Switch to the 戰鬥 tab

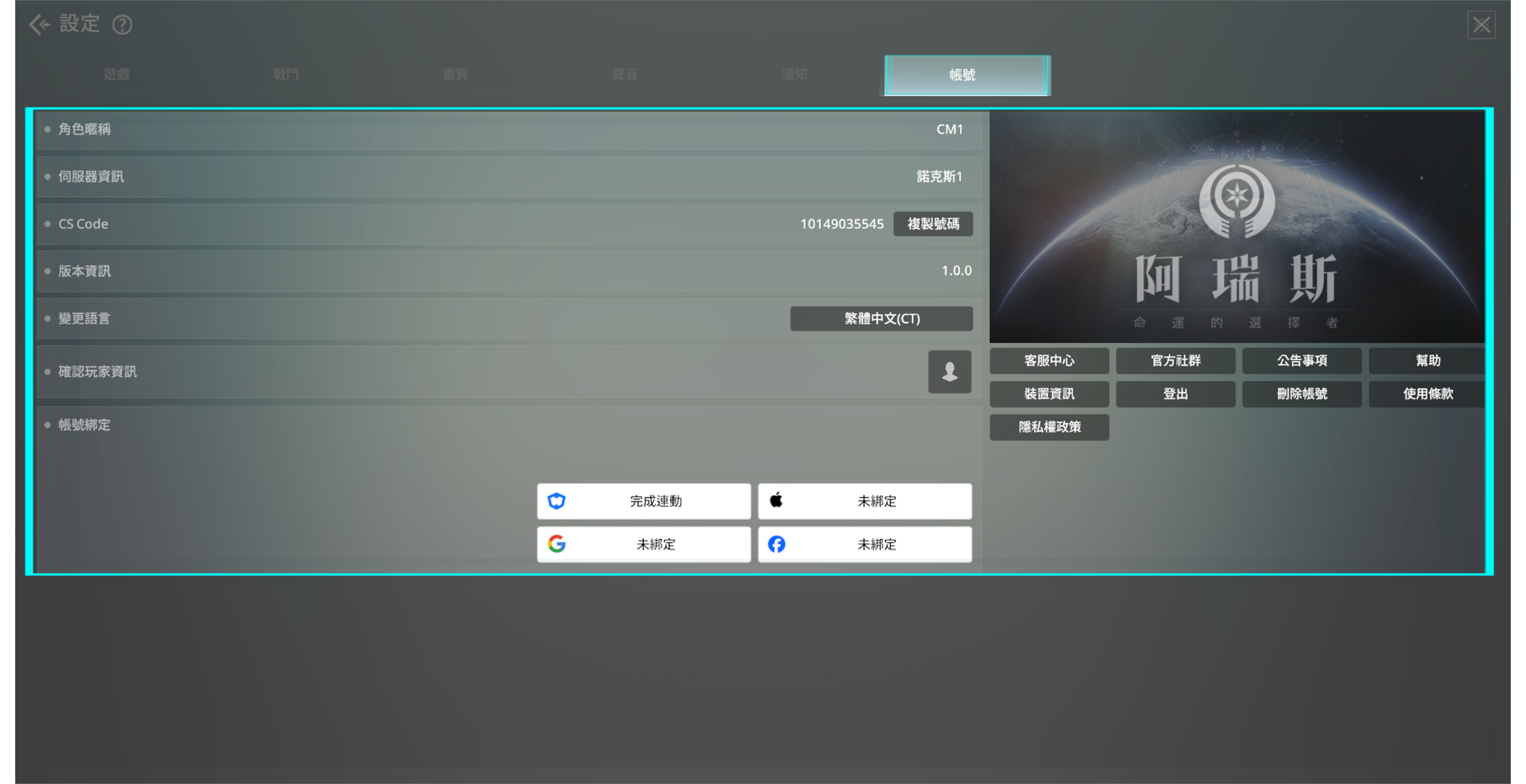coord(286,75)
